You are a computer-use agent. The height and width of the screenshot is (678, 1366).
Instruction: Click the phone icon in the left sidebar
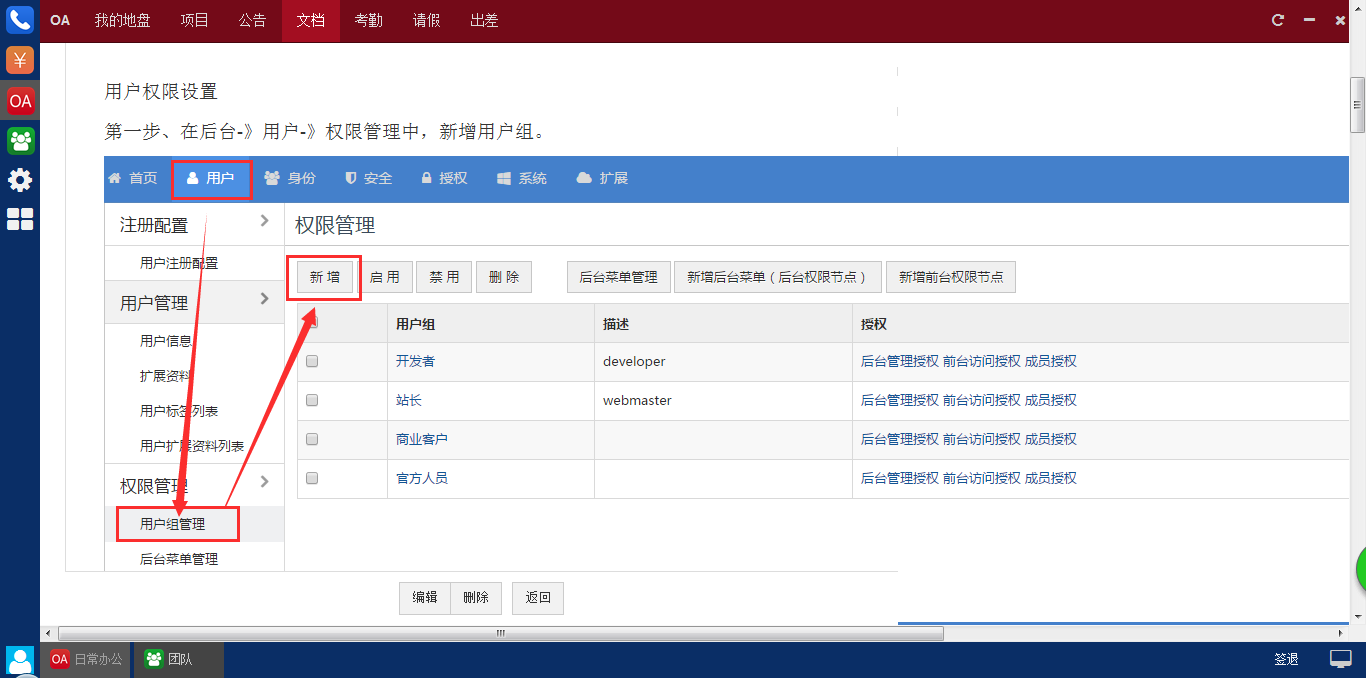pyautogui.click(x=20, y=20)
